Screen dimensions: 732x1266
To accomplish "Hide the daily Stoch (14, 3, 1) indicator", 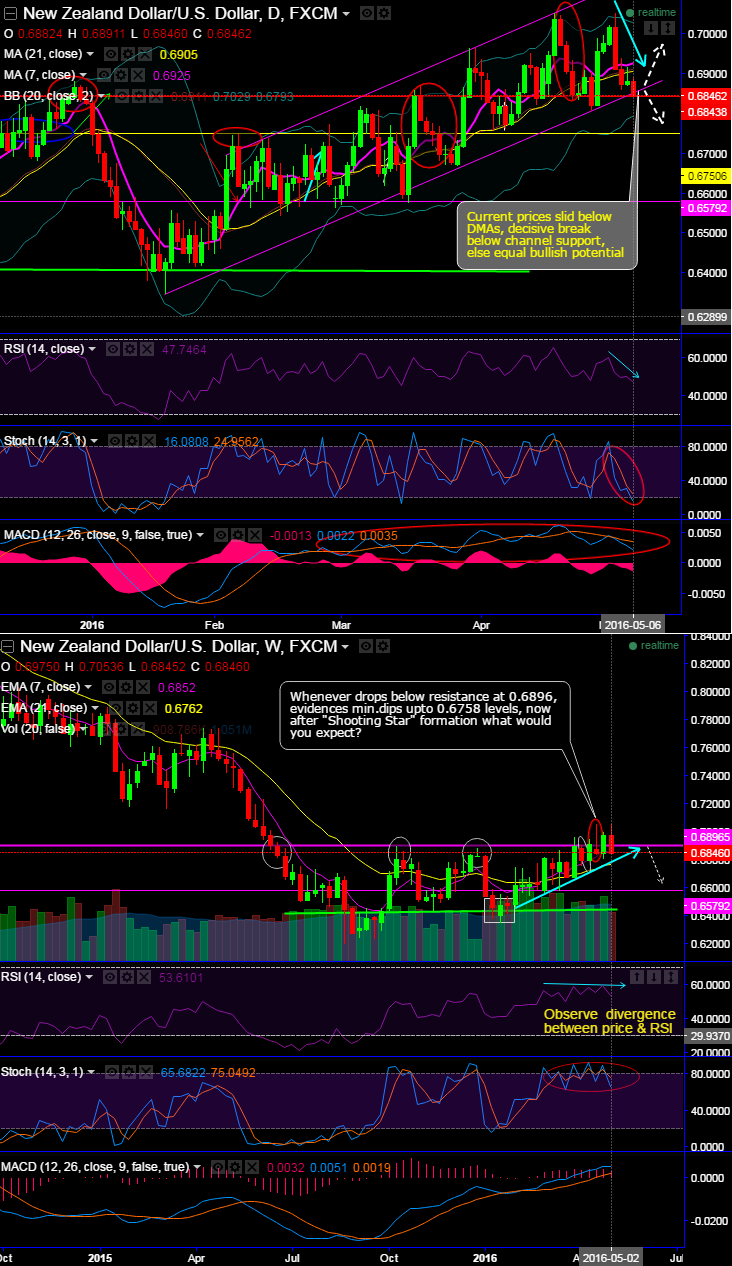I will pyautogui.click(x=113, y=440).
